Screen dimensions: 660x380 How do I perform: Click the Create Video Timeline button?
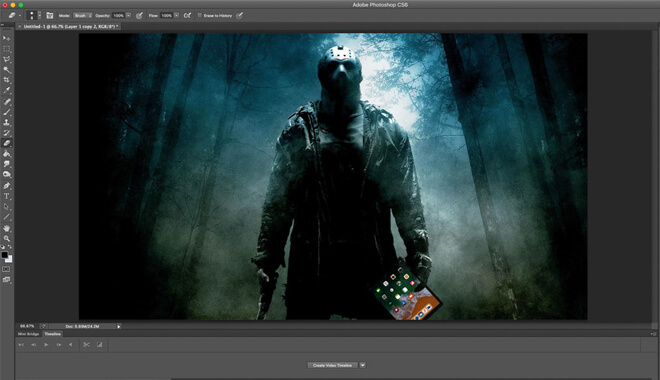coord(333,365)
